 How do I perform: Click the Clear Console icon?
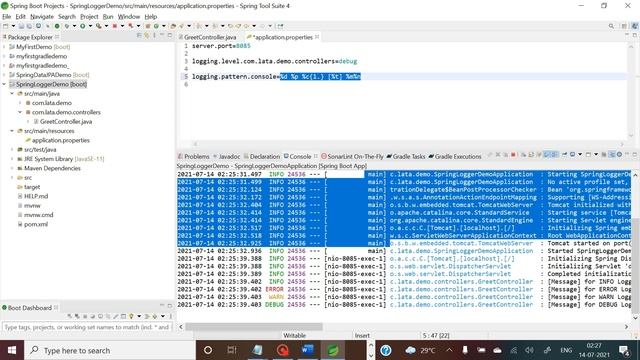(x=524, y=155)
